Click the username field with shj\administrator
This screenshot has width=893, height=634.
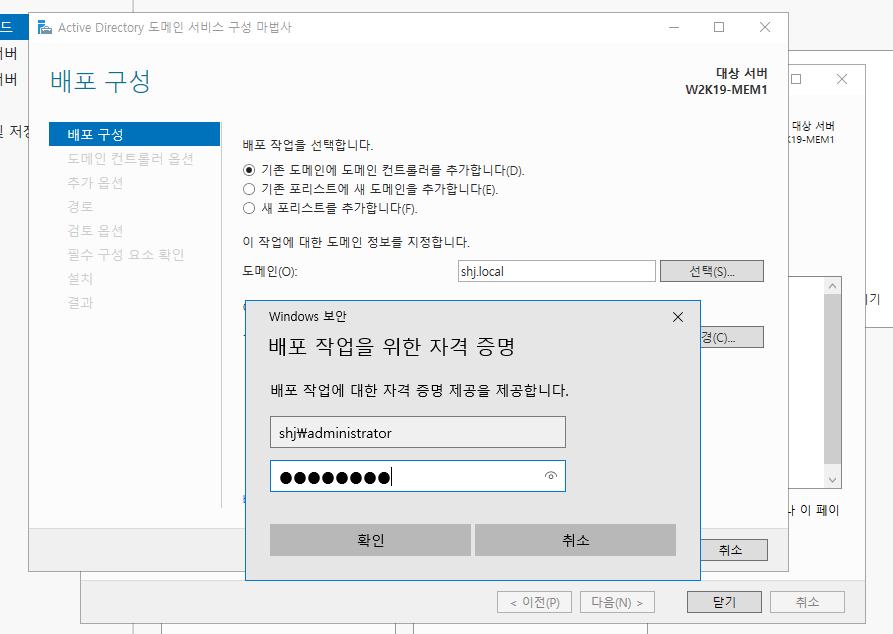pos(417,432)
